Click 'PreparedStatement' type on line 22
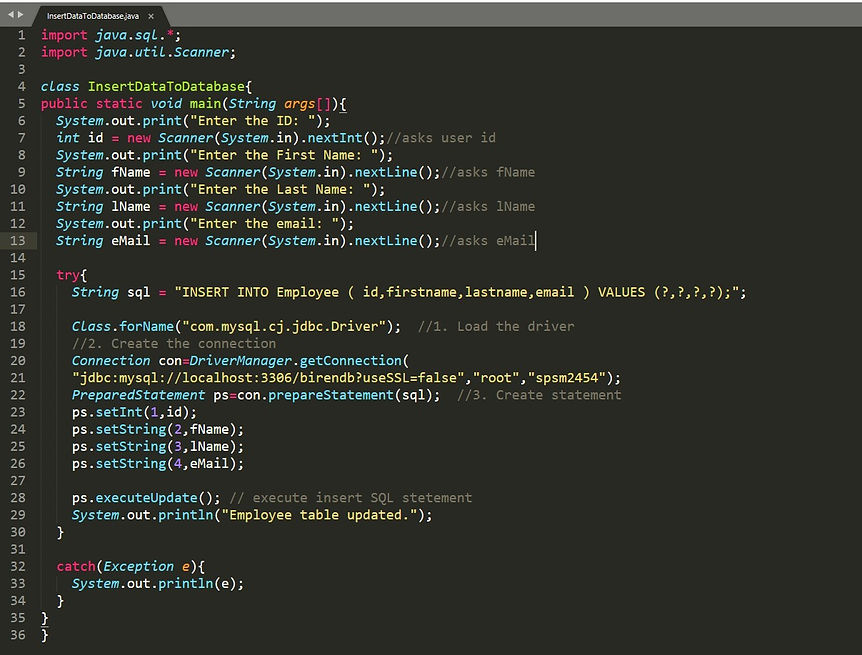The height and width of the screenshot is (655, 862). (138, 395)
